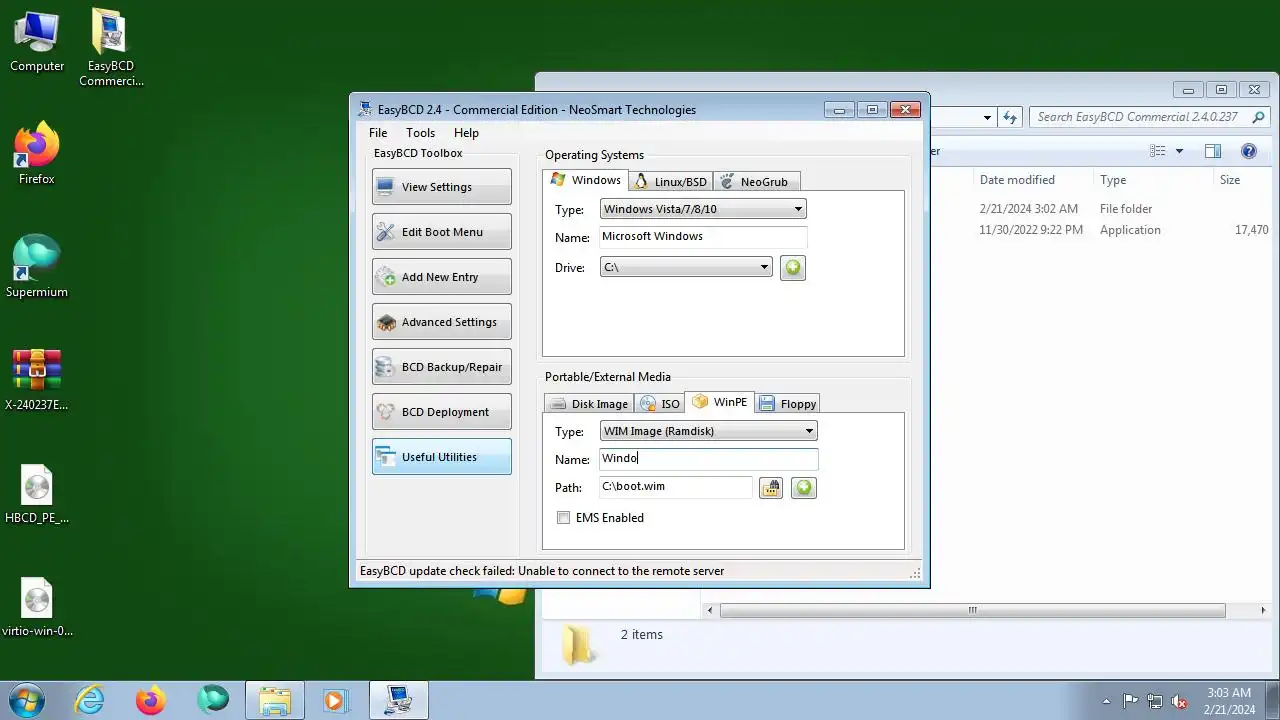Switch to the Linux/BSD tab
1280x720 pixels.
[671, 182]
